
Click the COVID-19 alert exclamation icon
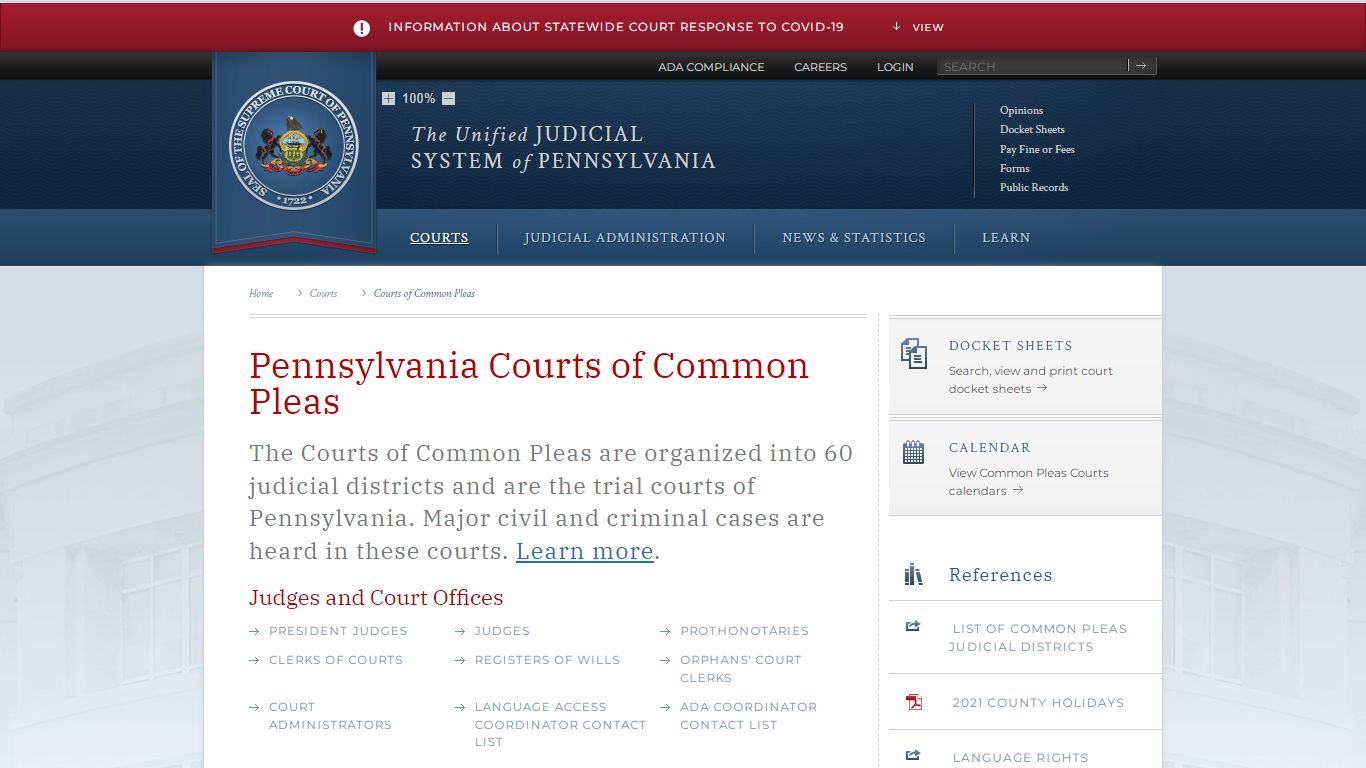click(362, 28)
